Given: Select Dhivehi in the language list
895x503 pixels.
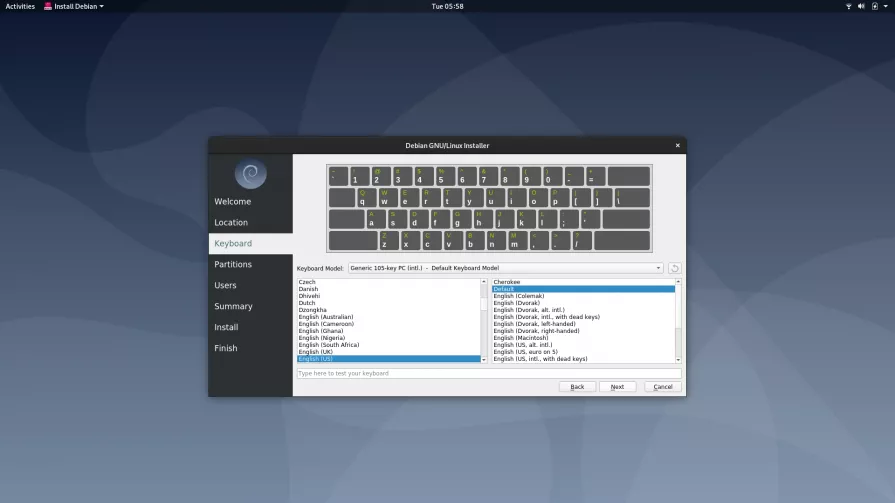Looking at the screenshot, I should point(389,296).
